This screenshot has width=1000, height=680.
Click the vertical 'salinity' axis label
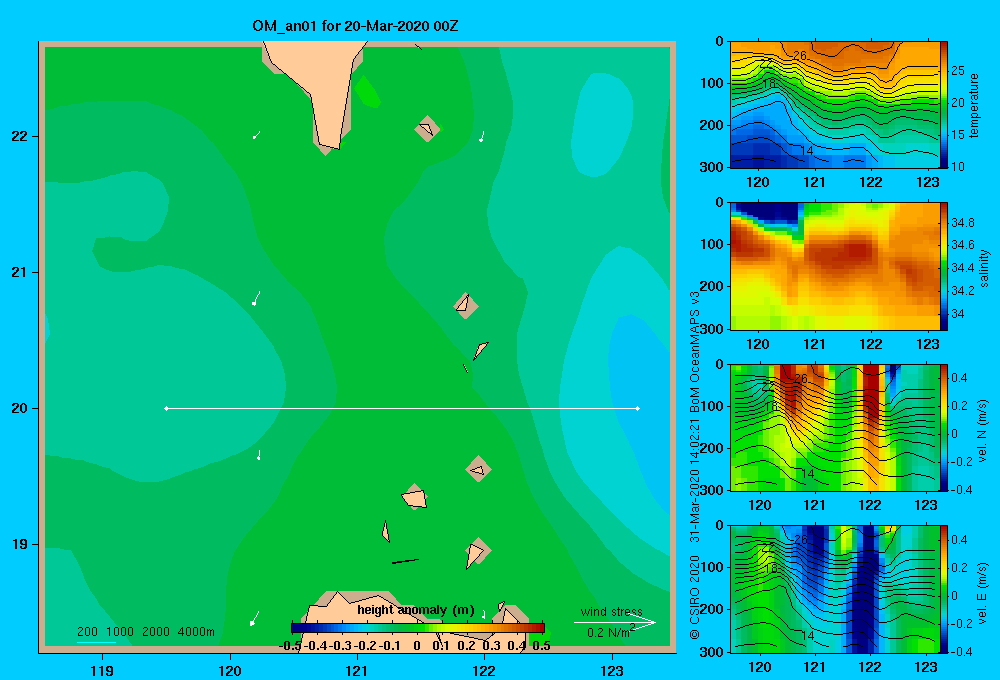[985, 268]
